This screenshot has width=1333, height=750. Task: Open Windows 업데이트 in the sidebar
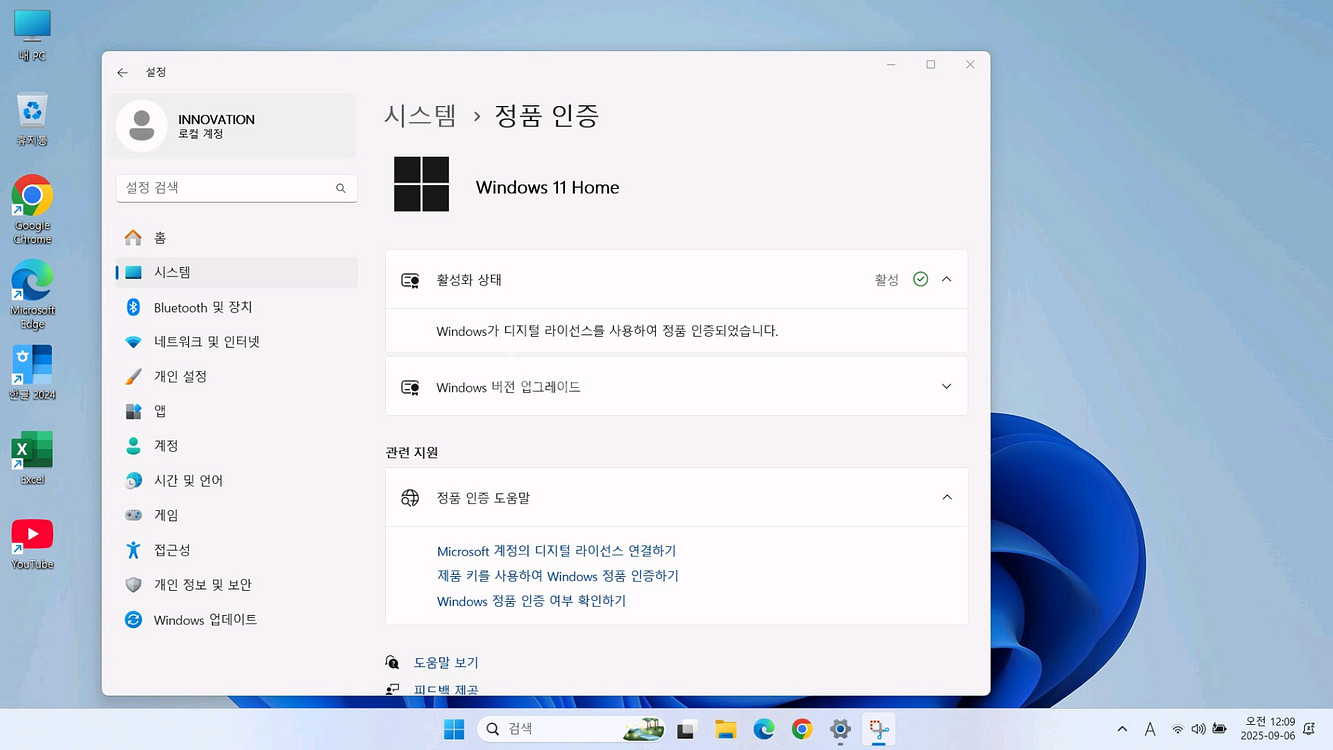205,619
